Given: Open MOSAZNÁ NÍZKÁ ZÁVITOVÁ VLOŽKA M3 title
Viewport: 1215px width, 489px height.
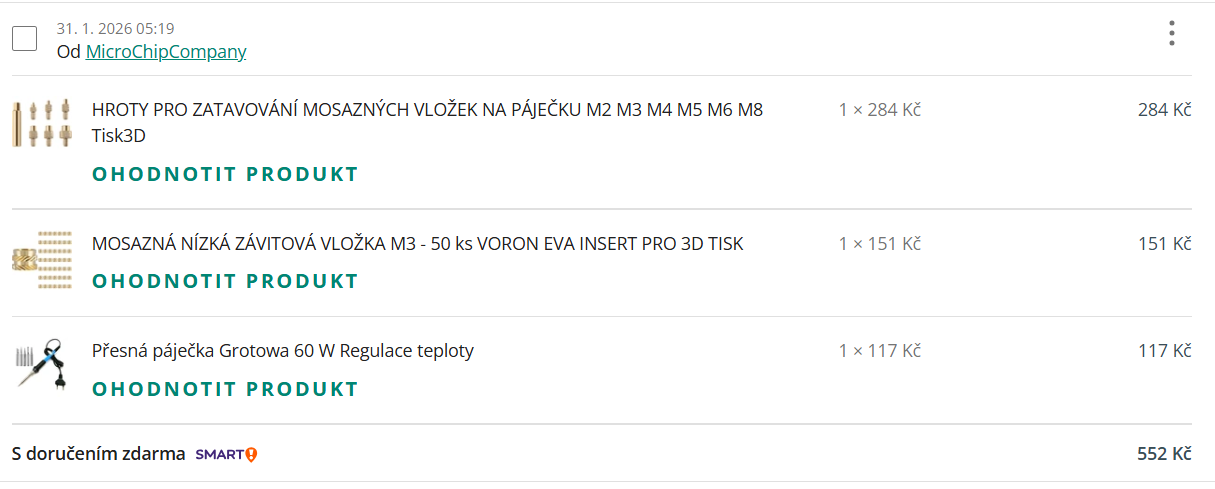Looking at the screenshot, I should coord(418,243).
